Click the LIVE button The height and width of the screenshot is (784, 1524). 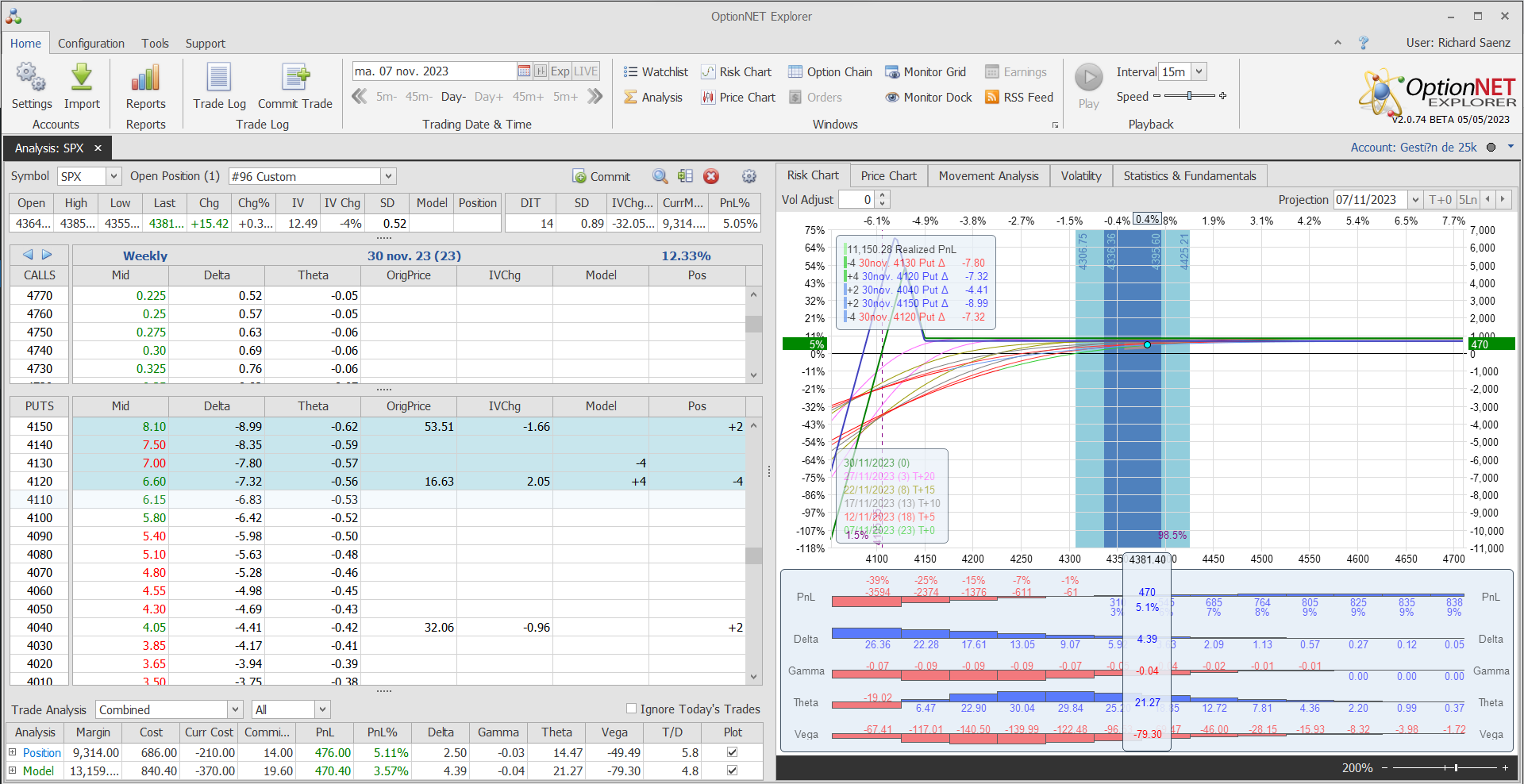pyautogui.click(x=586, y=71)
